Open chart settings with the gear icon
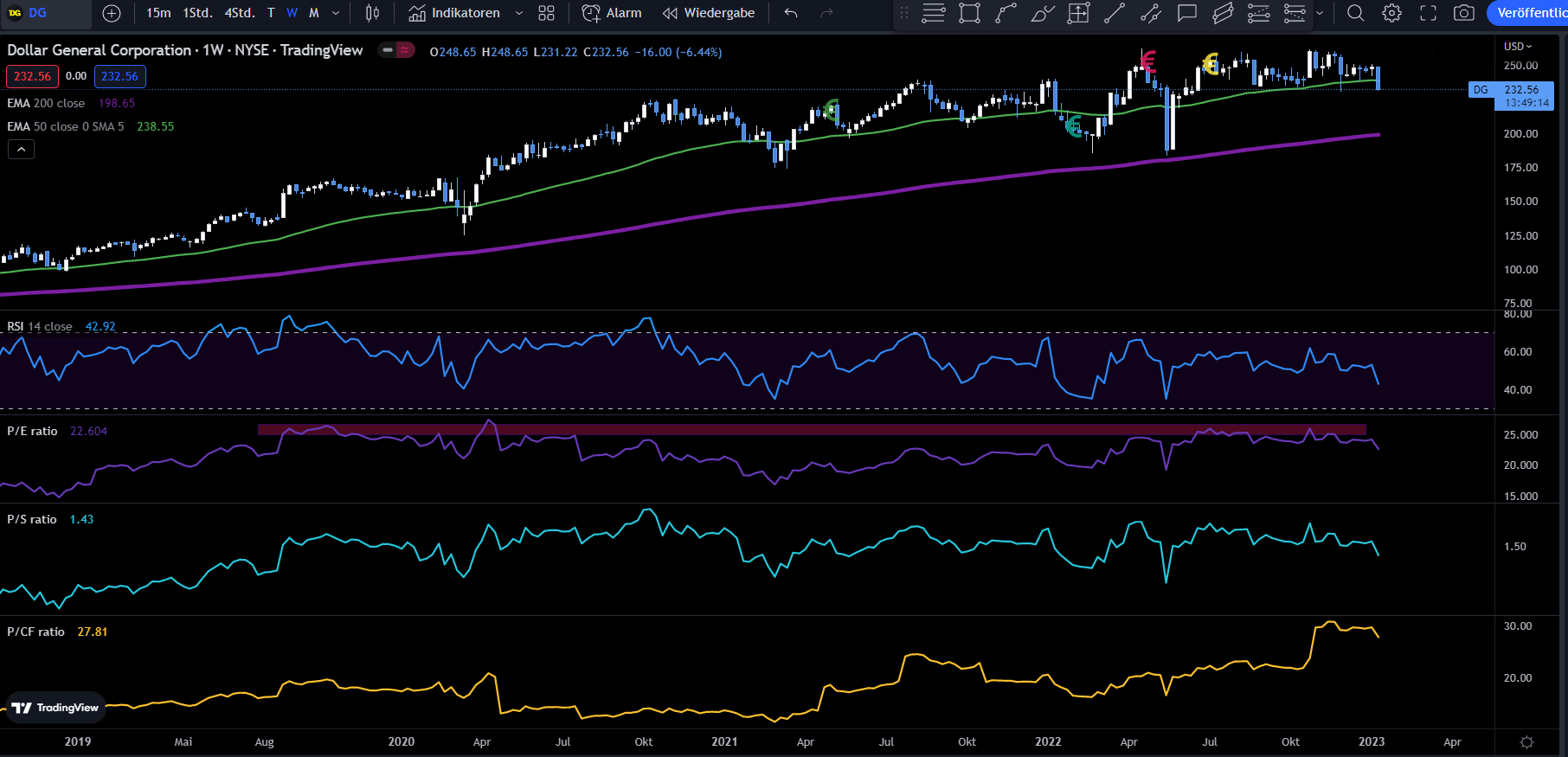Viewport: 1568px width, 757px height. point(1391,13)
